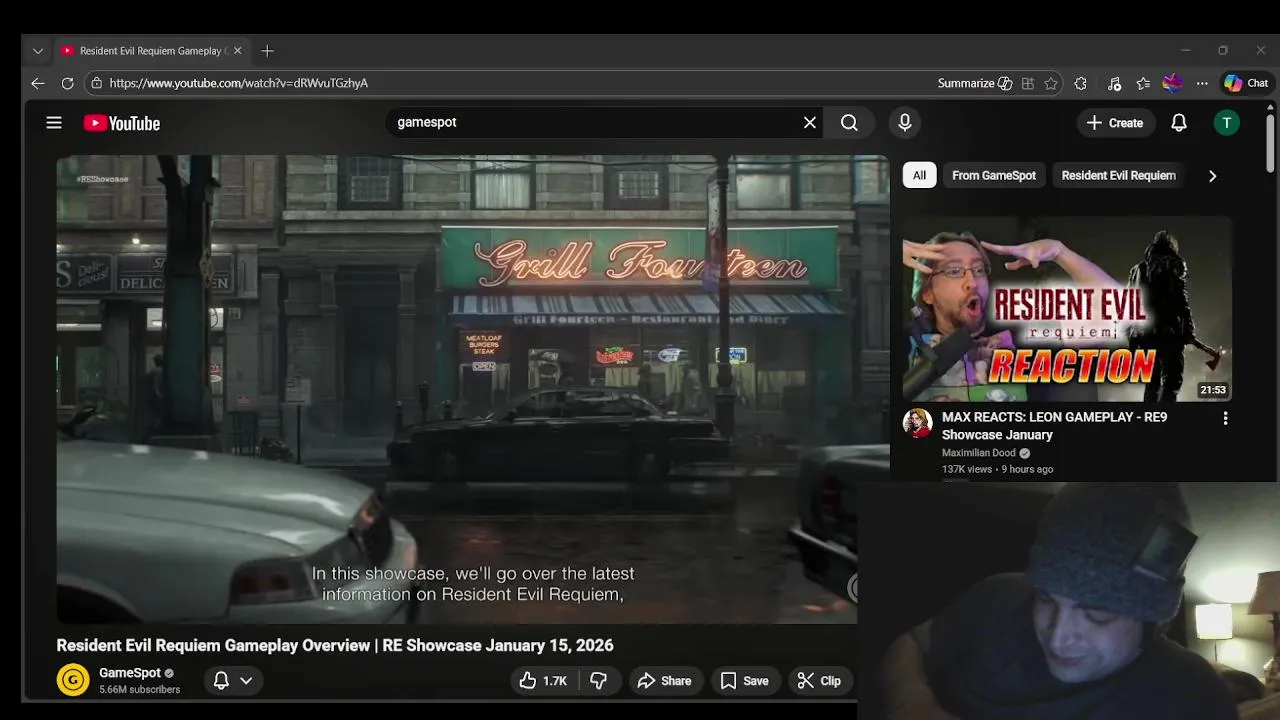Select the browser address bar URL
The image size is (1280, 720).
(239, 83)
